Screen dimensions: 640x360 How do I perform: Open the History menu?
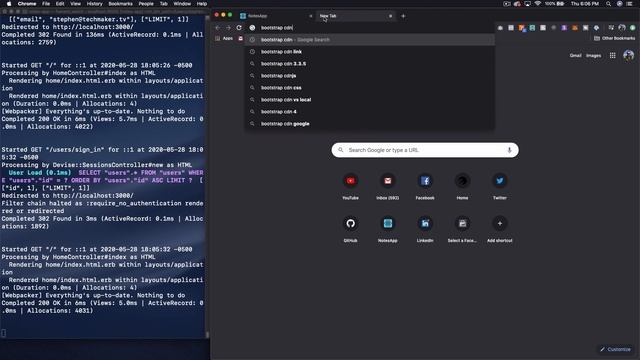coord(94,4)
